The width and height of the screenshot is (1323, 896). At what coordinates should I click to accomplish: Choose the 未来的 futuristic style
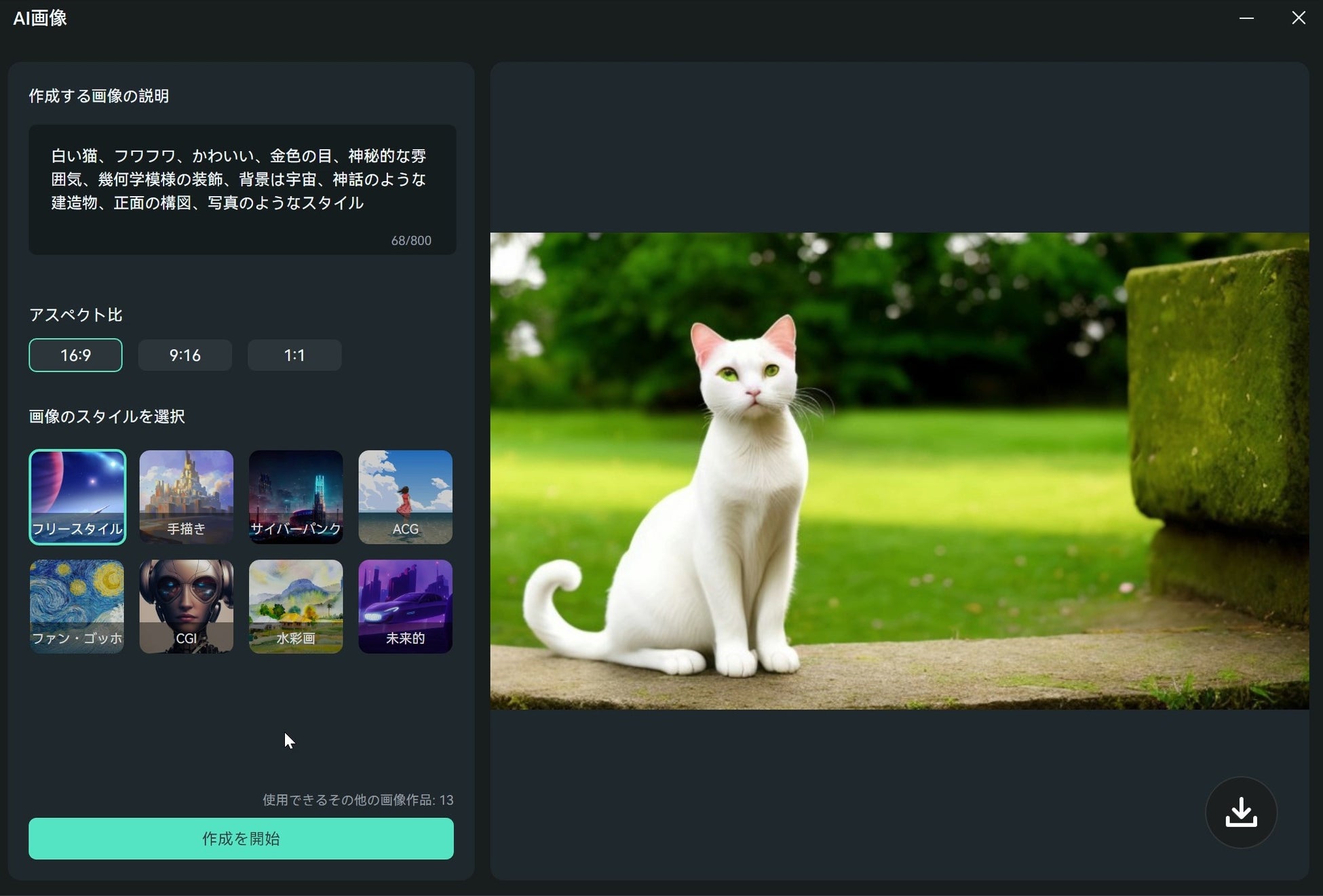pos(405,606)
